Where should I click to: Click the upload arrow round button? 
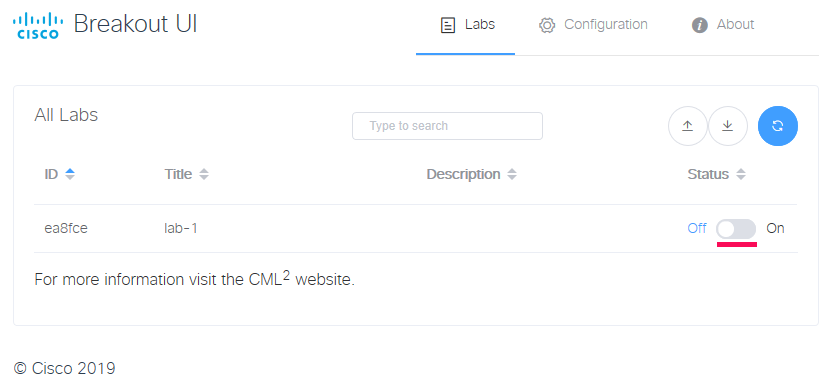point(687,126)
